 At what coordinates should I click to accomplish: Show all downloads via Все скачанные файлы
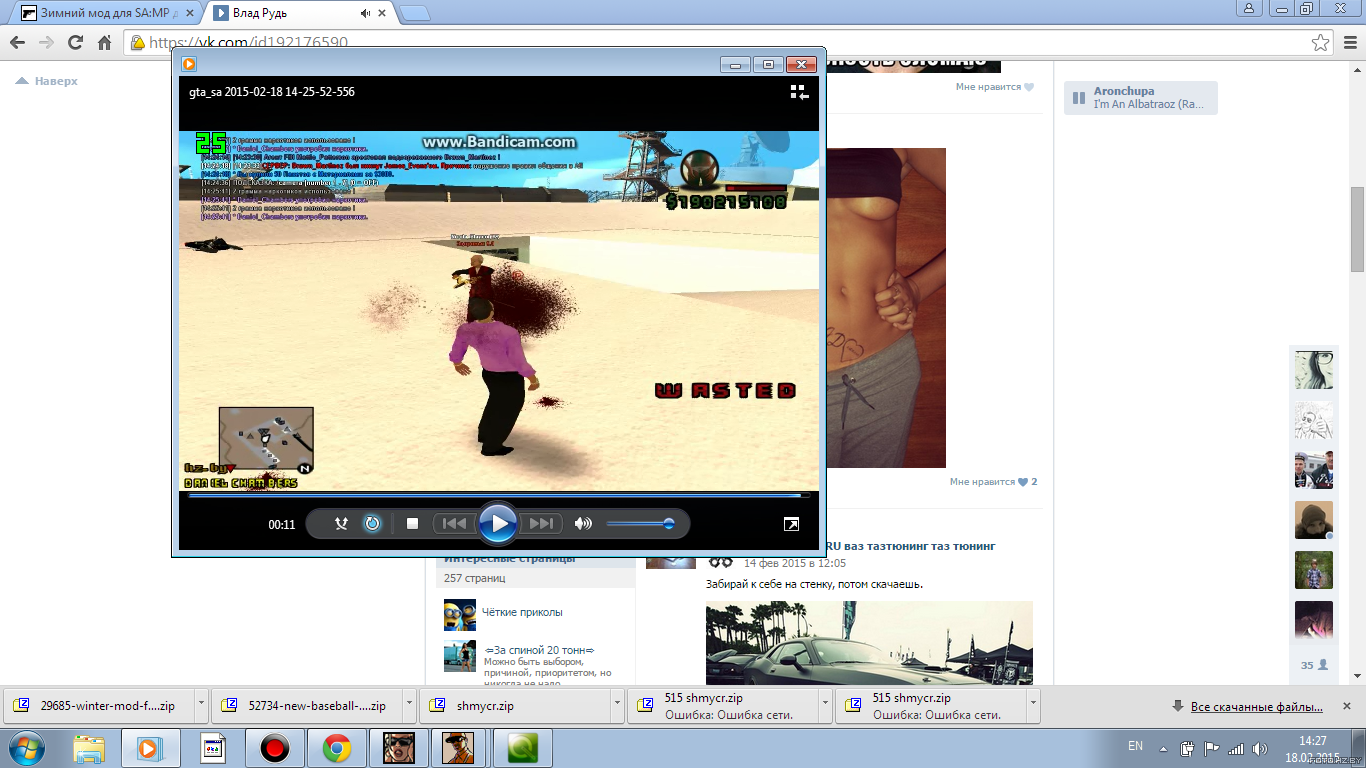(1256, 706)
